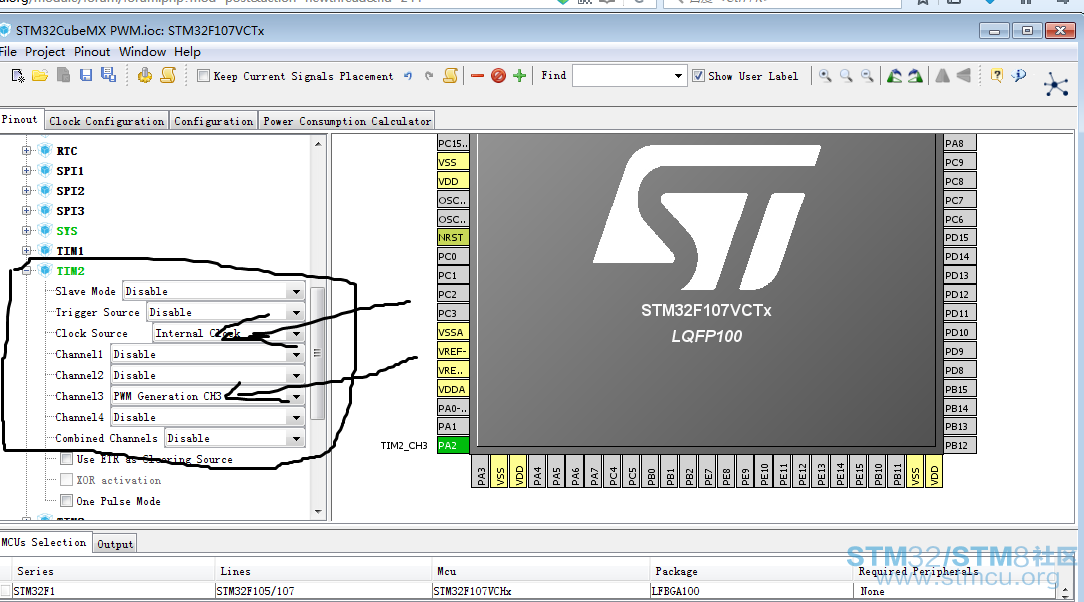
Task: Click the green PA2 pin
Action: coord(453,445)
